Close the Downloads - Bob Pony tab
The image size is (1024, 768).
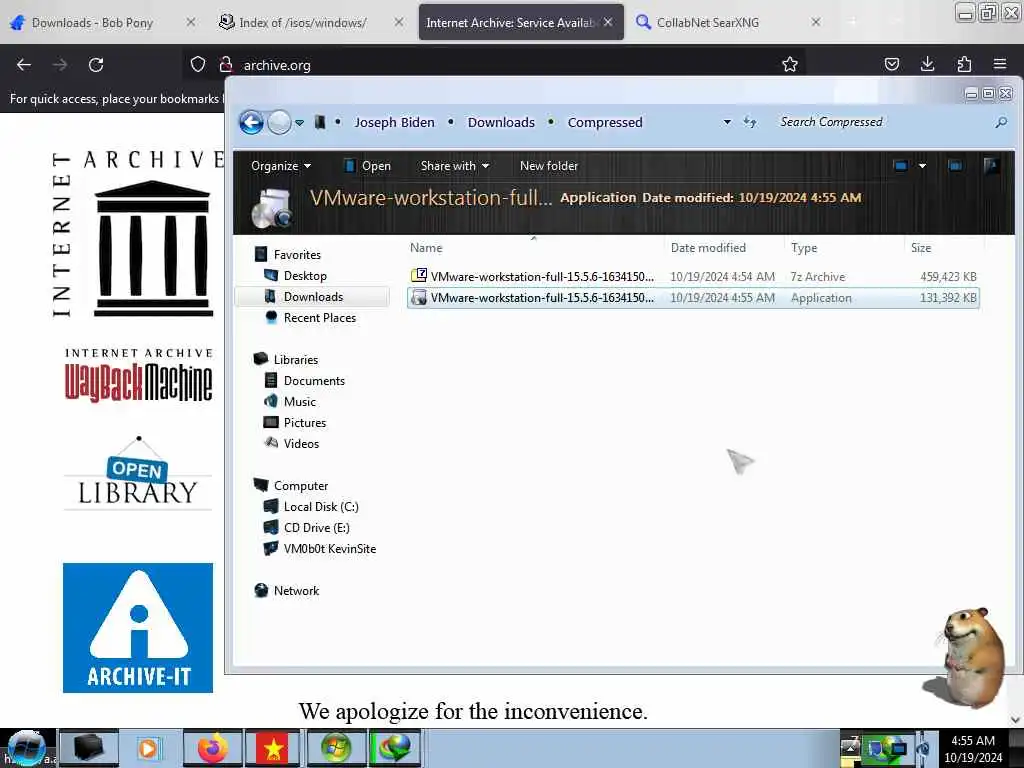click(190, 22)
